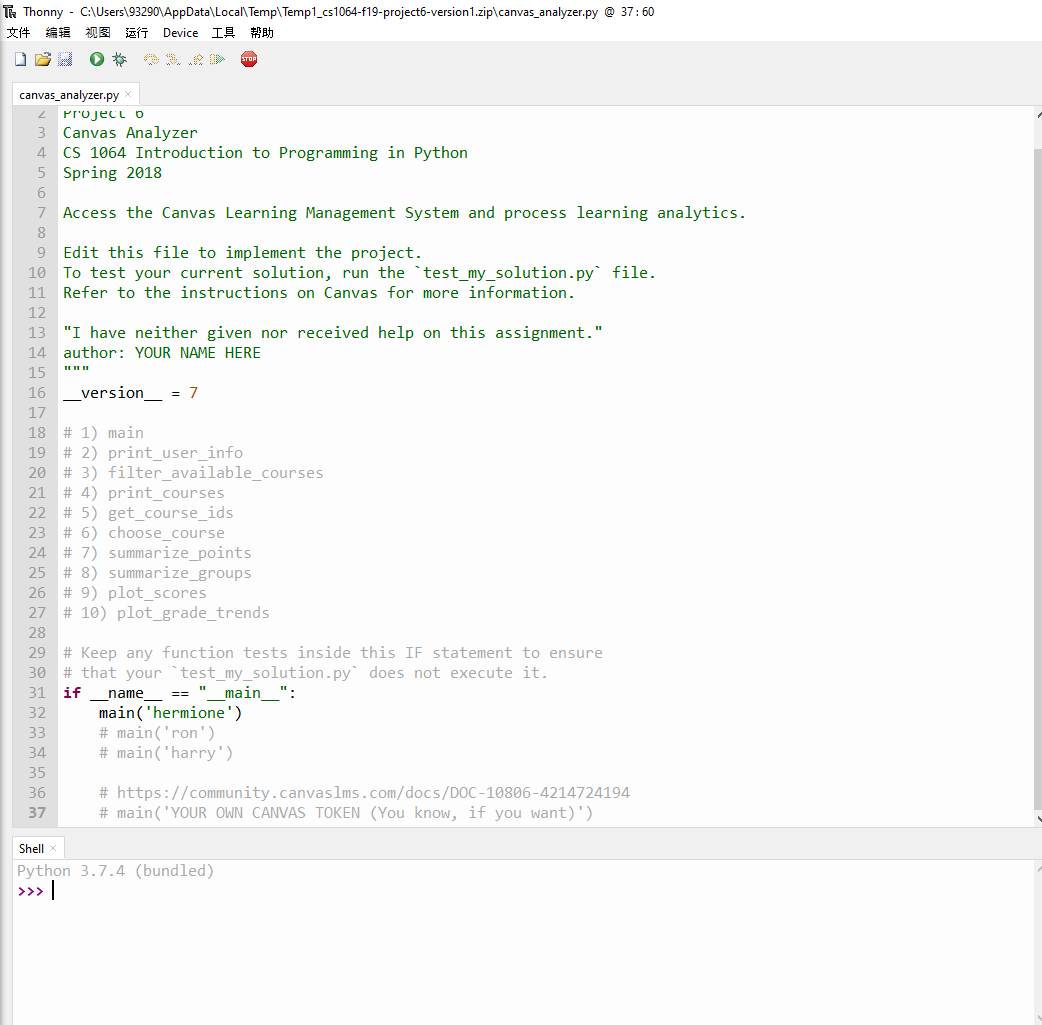Click the "# that your `test_my_solution.py`" comment line
The image size is (1042, 1025).
pyautogui.click(x=306, y=673)
